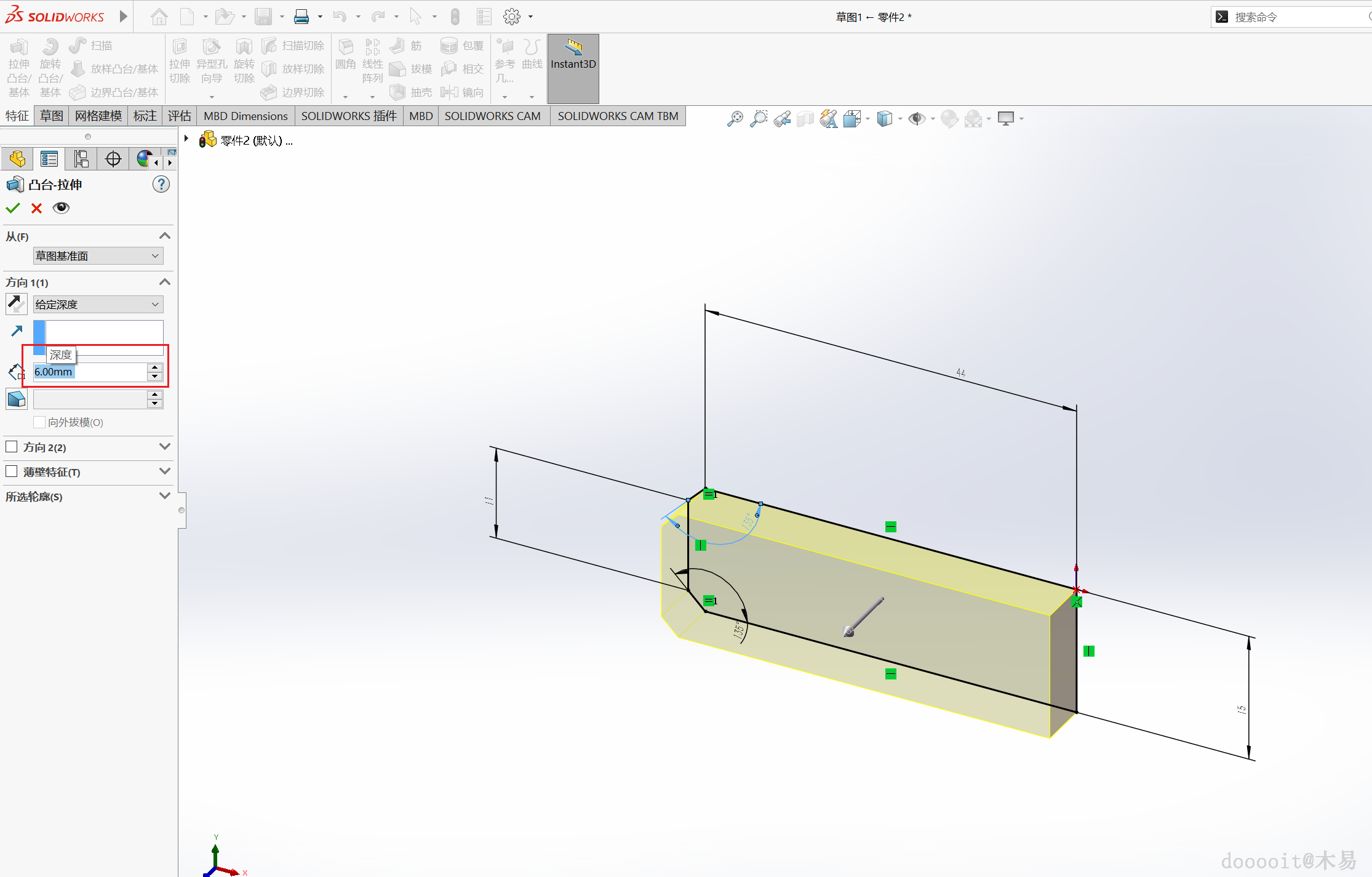Toggle the detailed preview eye icon

tap(61, 208)
